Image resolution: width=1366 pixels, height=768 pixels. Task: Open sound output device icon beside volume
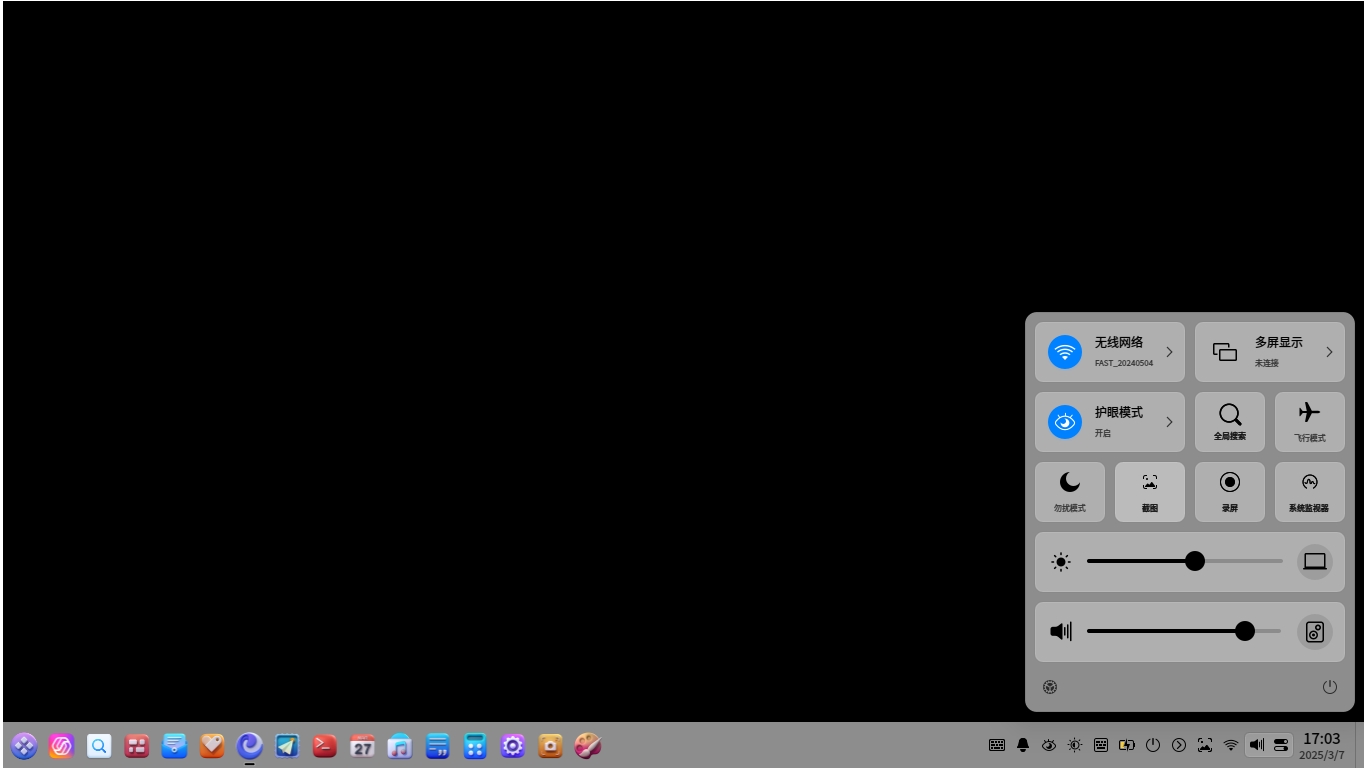1315,632
